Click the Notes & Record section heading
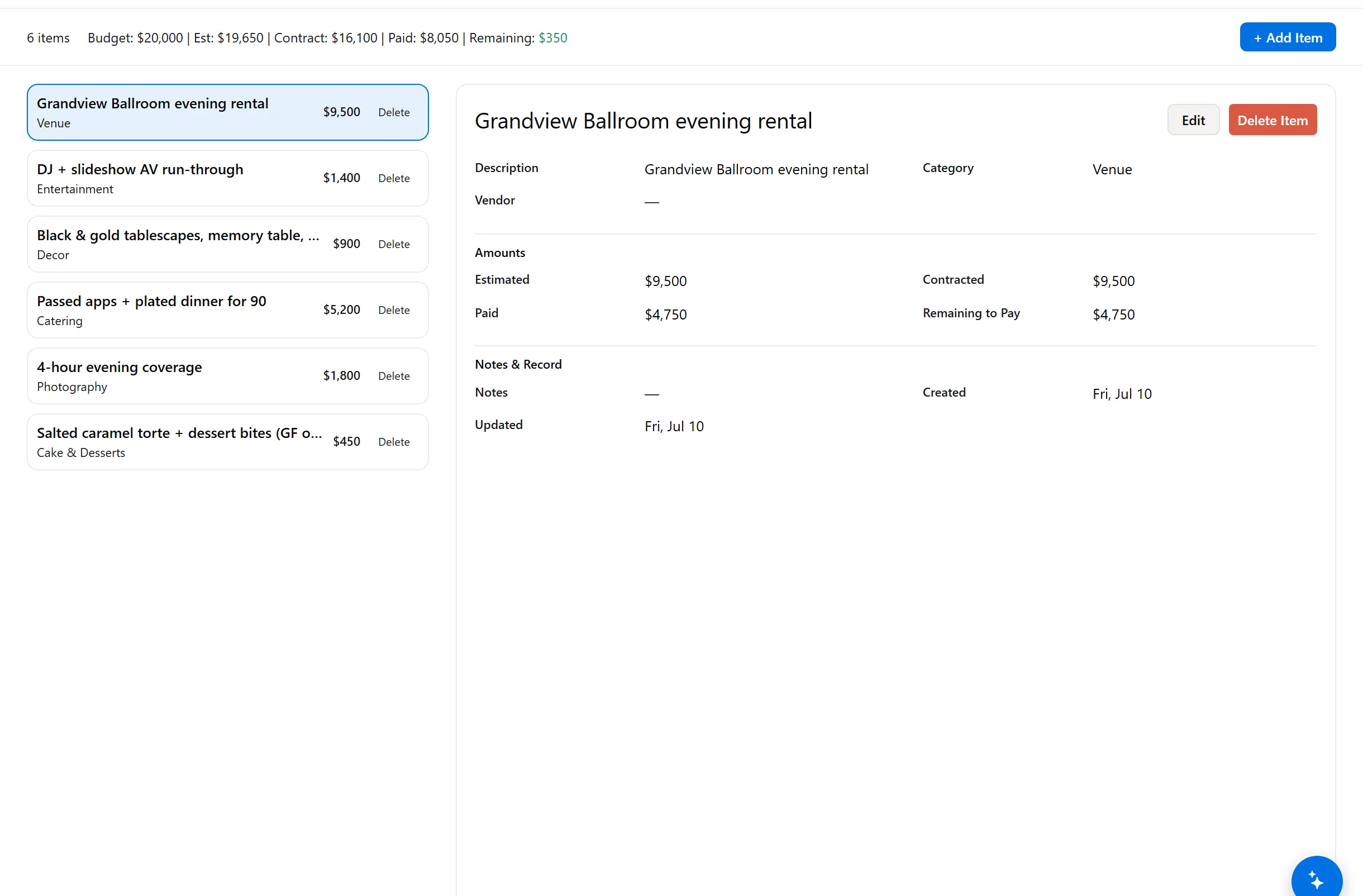The image size is (1363, 896). (518, 364)
